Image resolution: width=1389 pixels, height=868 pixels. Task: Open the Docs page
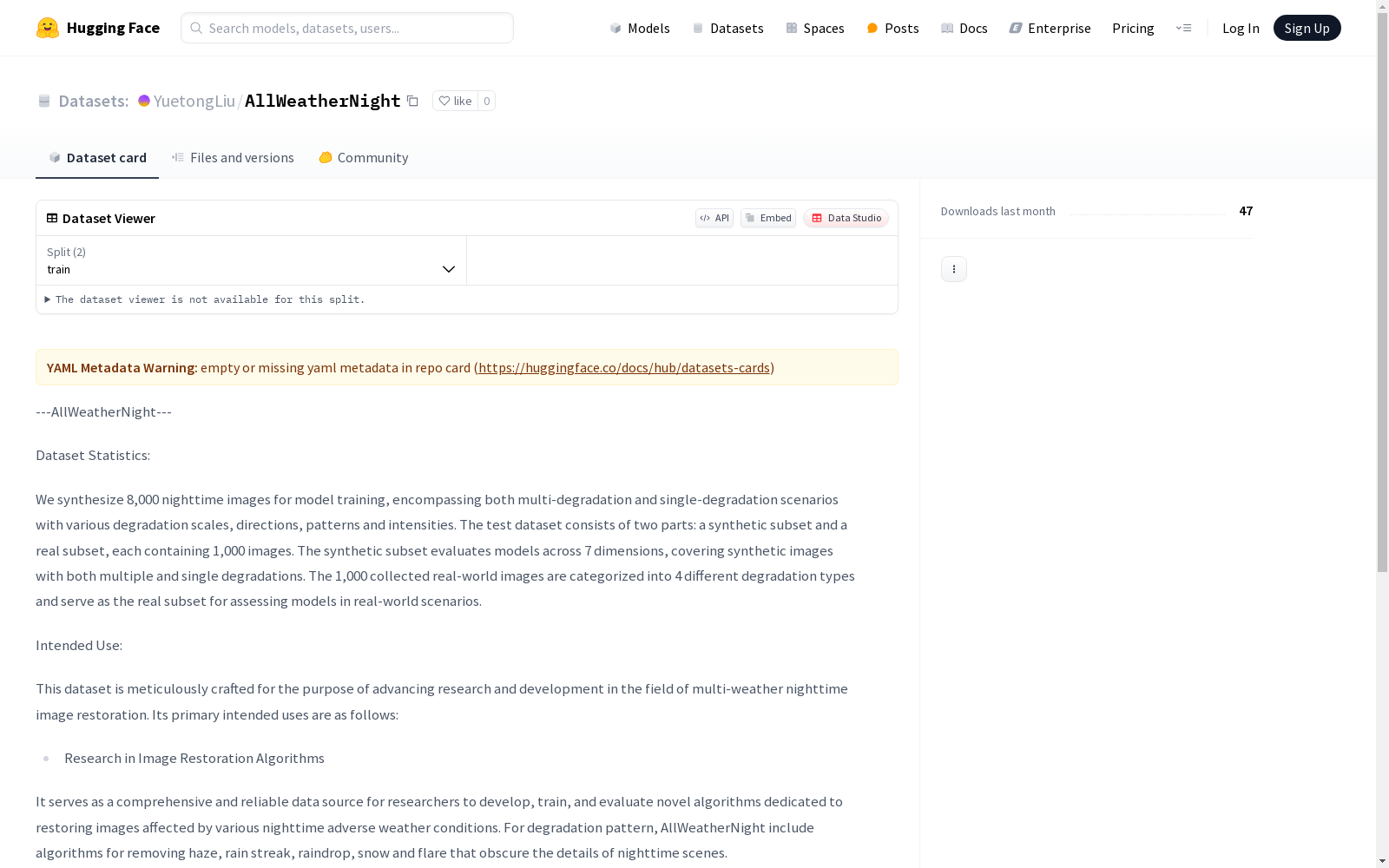[964, 28]
